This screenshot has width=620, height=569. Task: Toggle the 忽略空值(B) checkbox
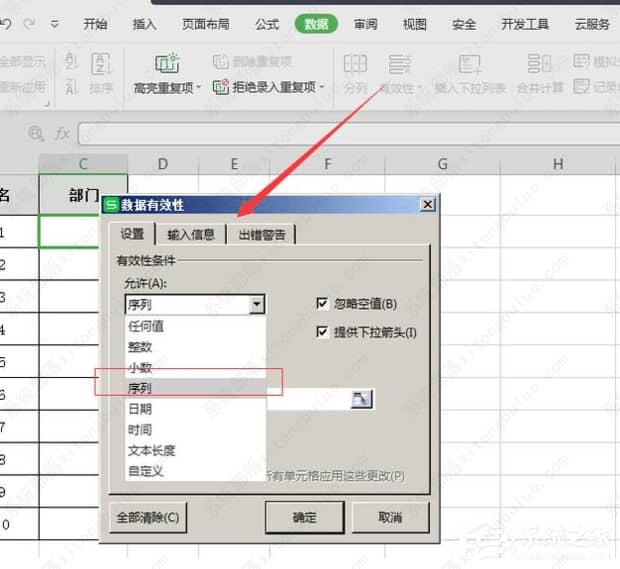click(322, 304)
